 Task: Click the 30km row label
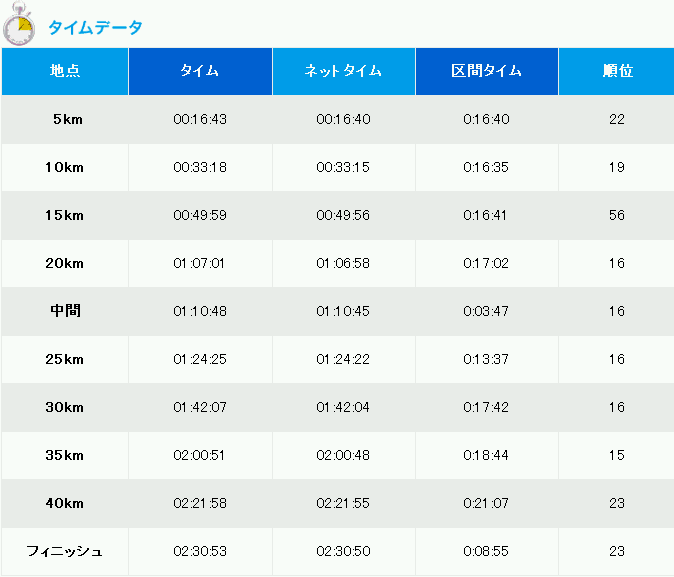point(64,407)
